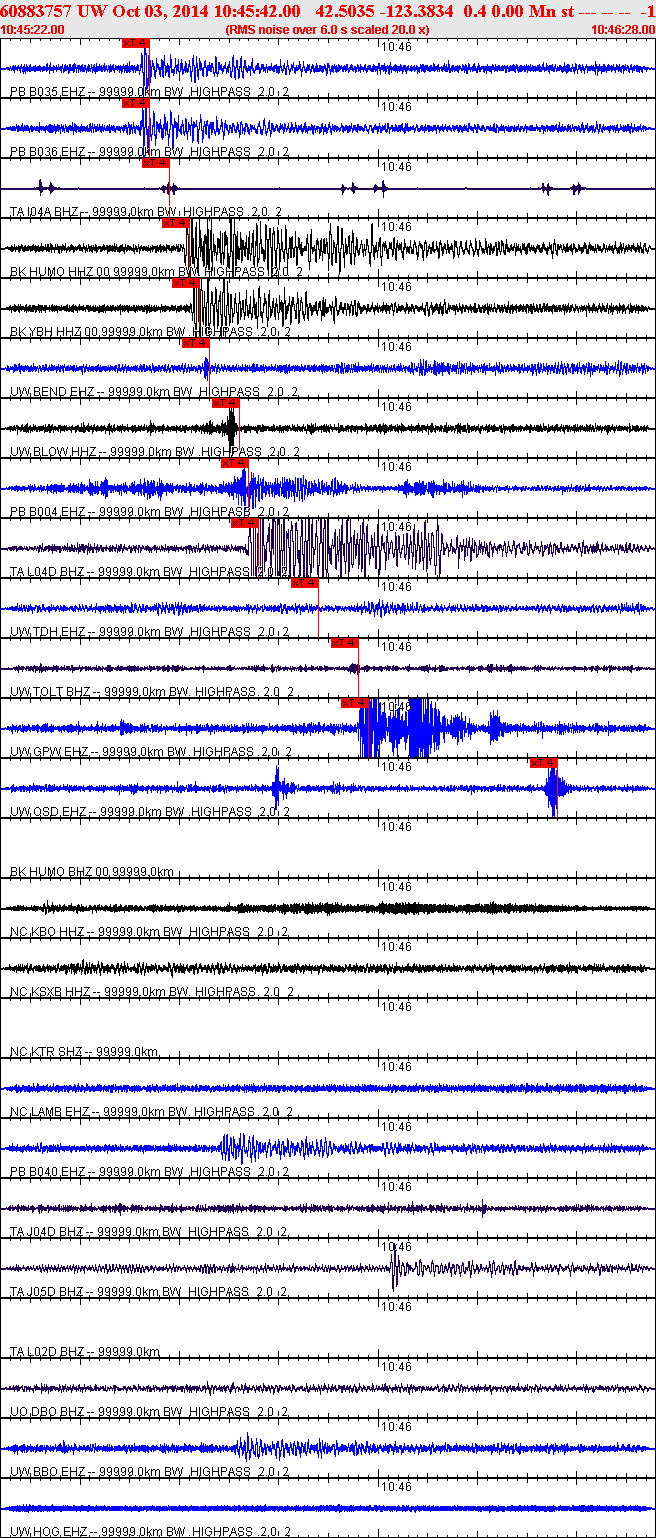Click the red pick flag on UW BEND trace

(195, 343)
